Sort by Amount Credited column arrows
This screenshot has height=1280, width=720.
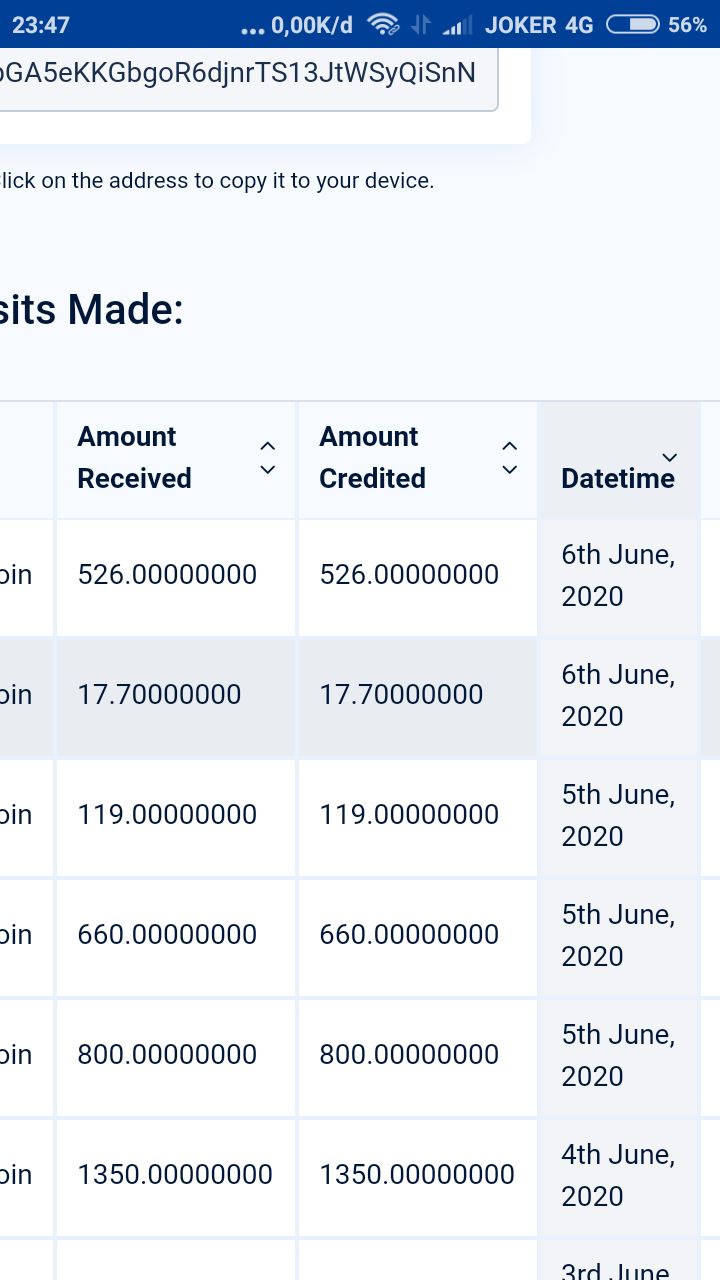[509, 458]
